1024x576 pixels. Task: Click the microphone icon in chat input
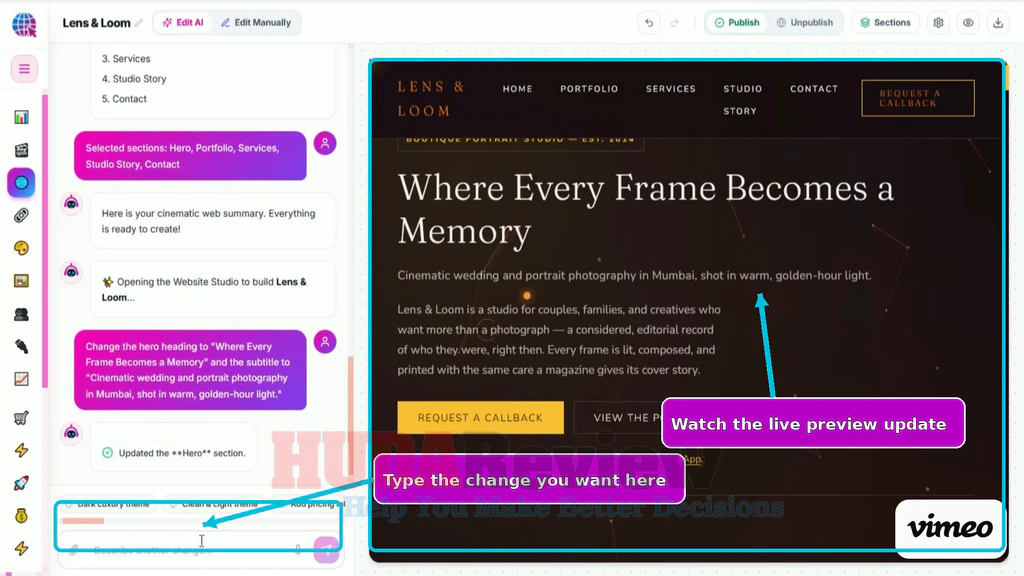(x=298, y=550)
